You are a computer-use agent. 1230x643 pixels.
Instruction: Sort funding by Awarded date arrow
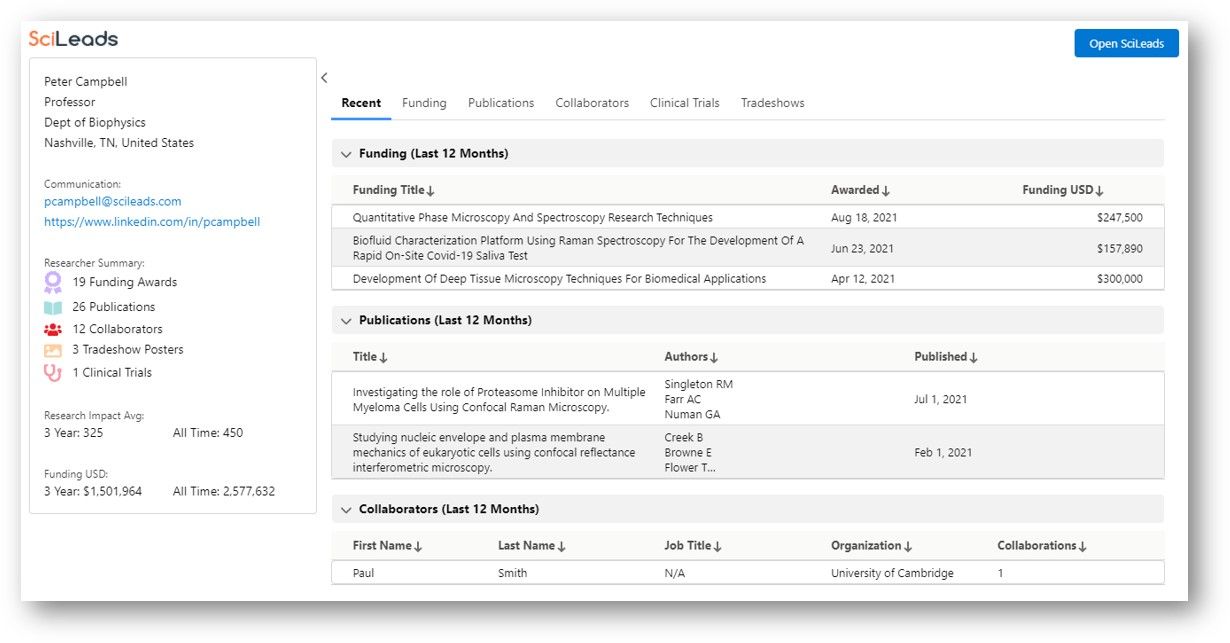point(886,191)
